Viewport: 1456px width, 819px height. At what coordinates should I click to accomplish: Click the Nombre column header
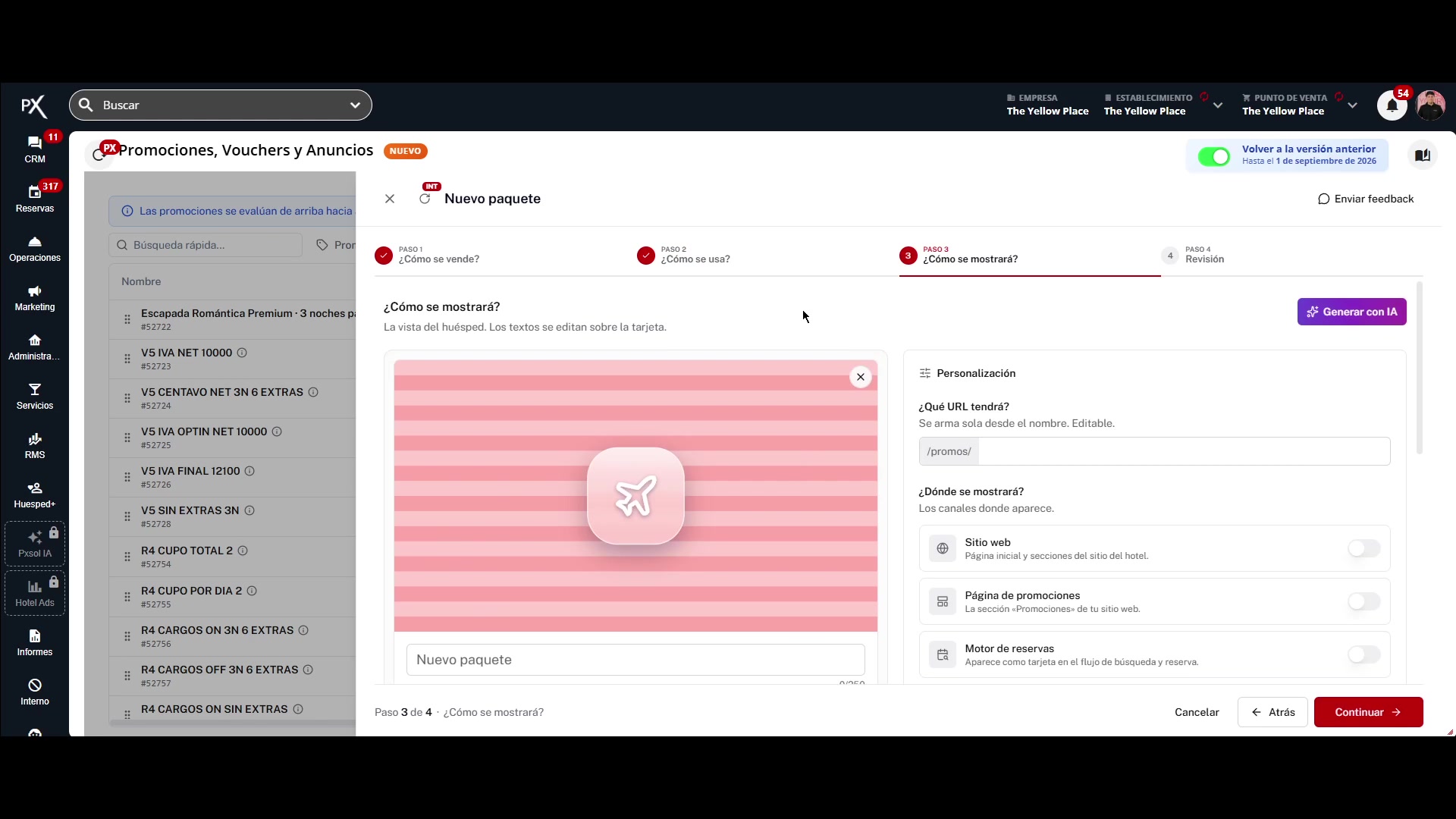pyautogui.click(x=141, y=281)
